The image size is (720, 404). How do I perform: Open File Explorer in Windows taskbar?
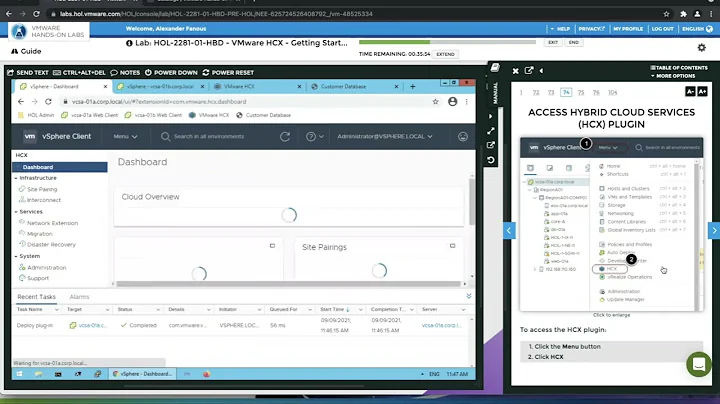[39, 374]
